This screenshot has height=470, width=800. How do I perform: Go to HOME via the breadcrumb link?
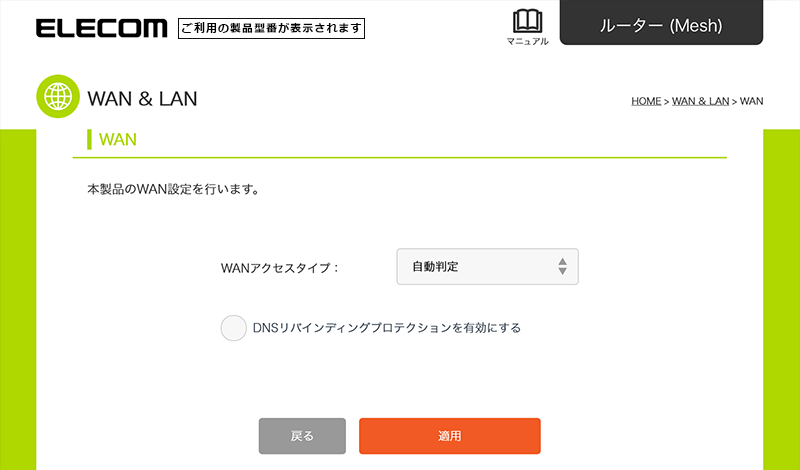coord(646,101)
